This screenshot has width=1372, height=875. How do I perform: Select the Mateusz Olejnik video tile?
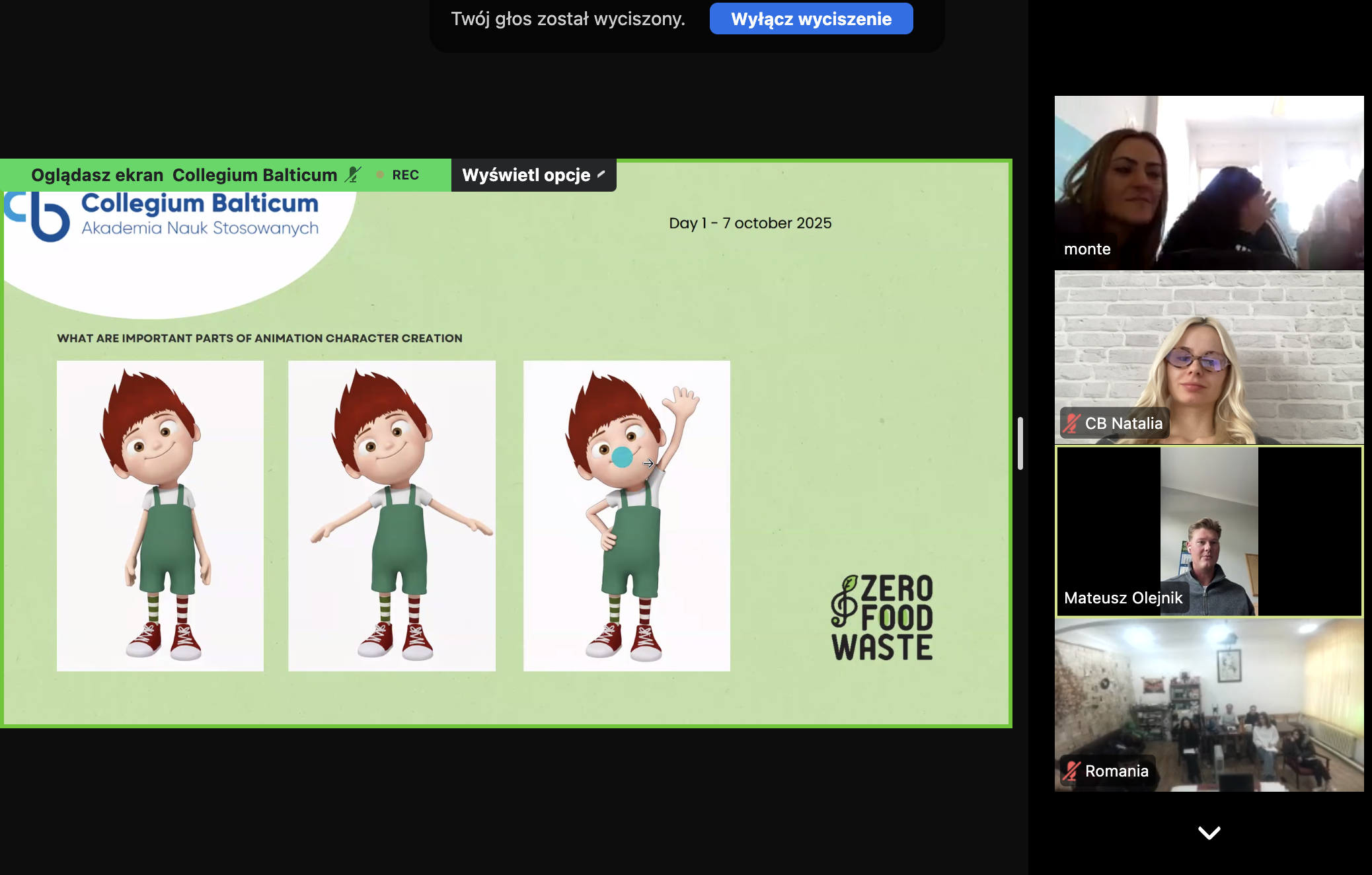click(x=1209, y=531)
